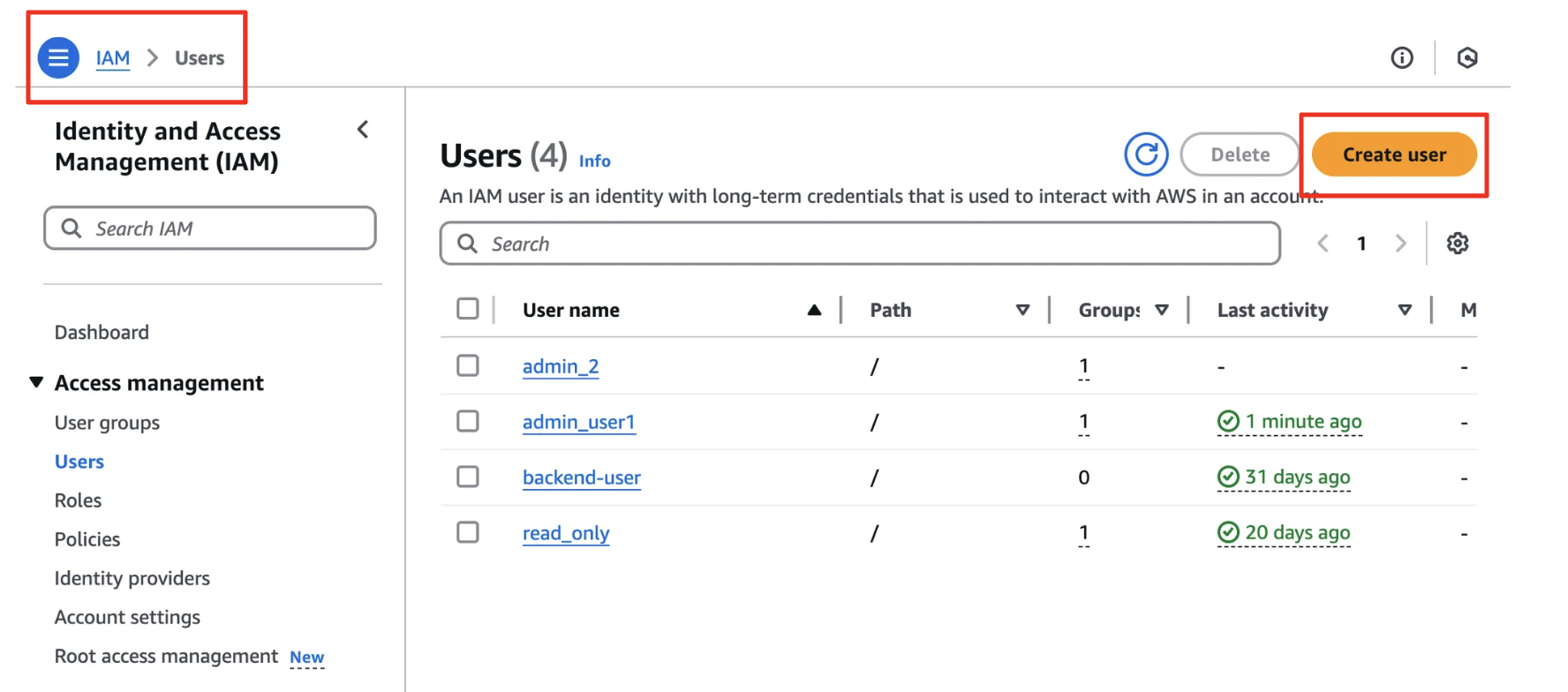Tick the backend-user row checkbox
This screenshot has width=1568, height=692.
(468, 477)
